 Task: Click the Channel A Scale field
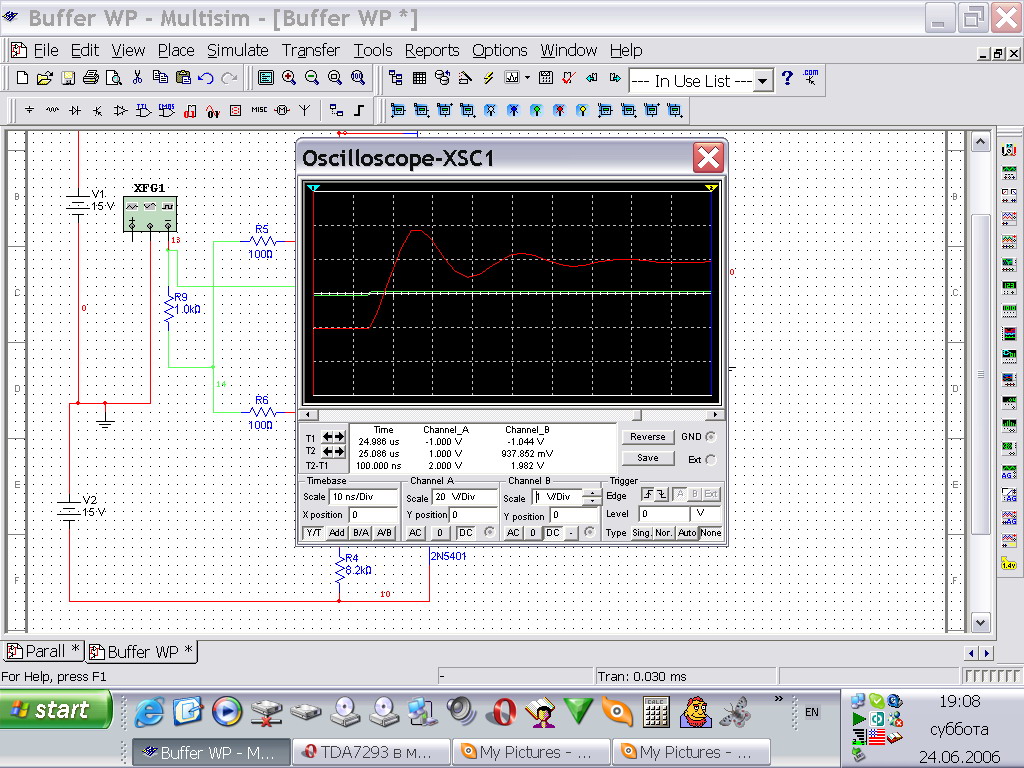(464, 496)
